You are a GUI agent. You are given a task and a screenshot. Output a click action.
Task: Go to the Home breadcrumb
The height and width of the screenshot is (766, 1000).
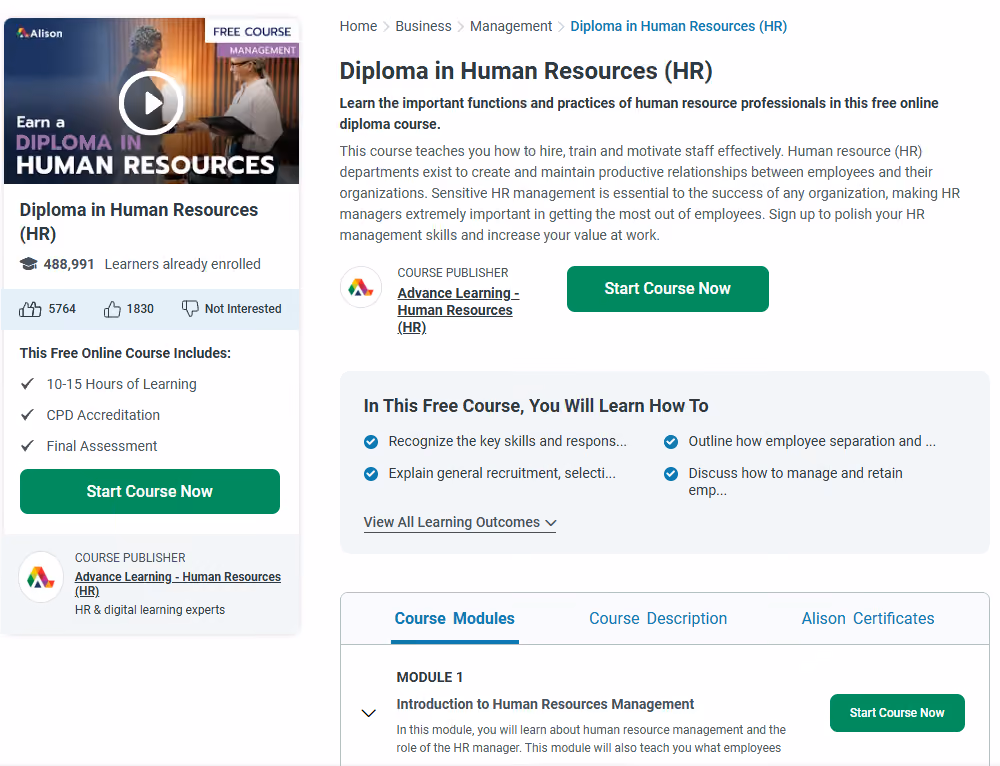[358, 26]
